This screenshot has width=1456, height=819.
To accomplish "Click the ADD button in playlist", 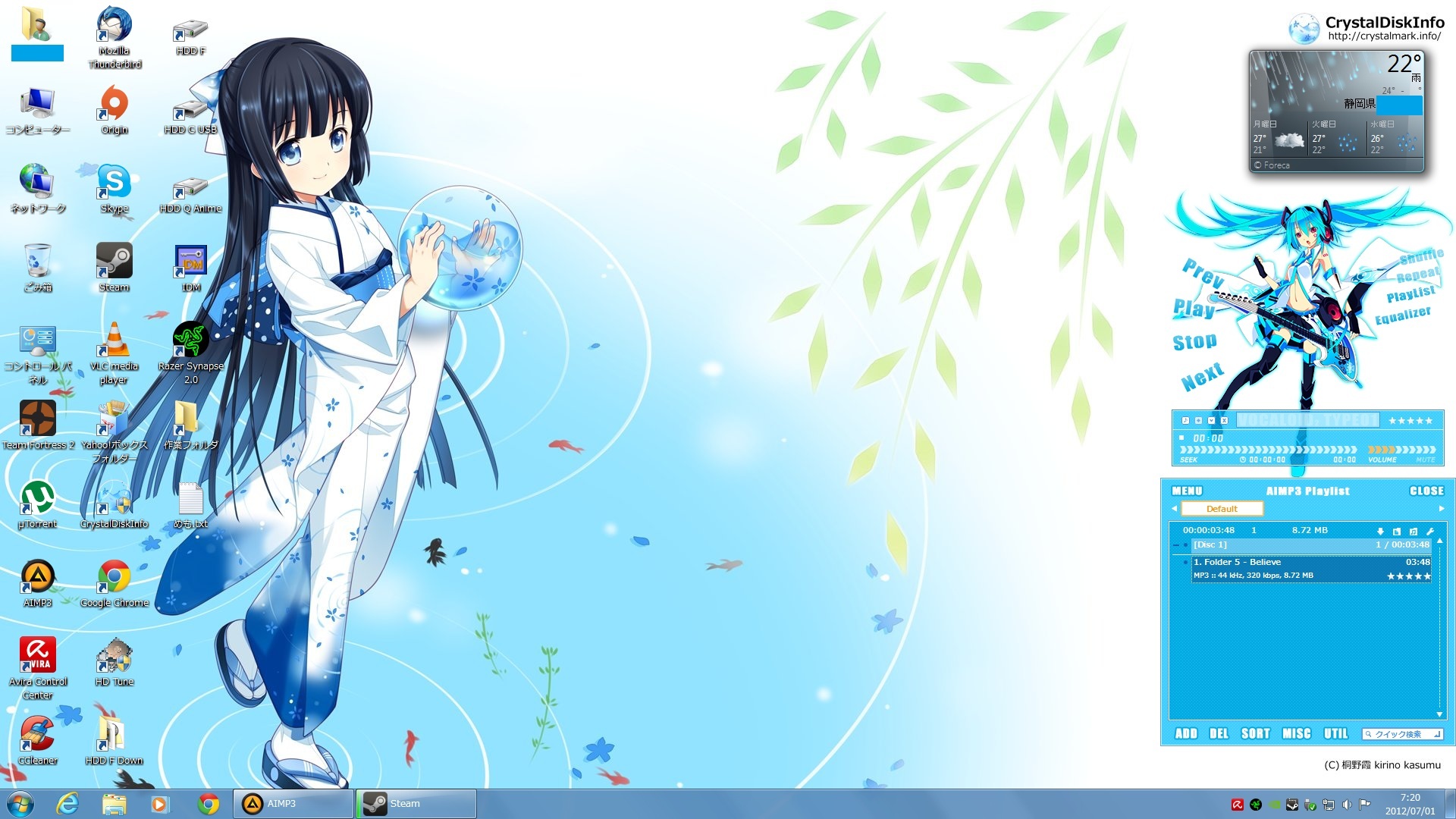I will pos(1185,733).
